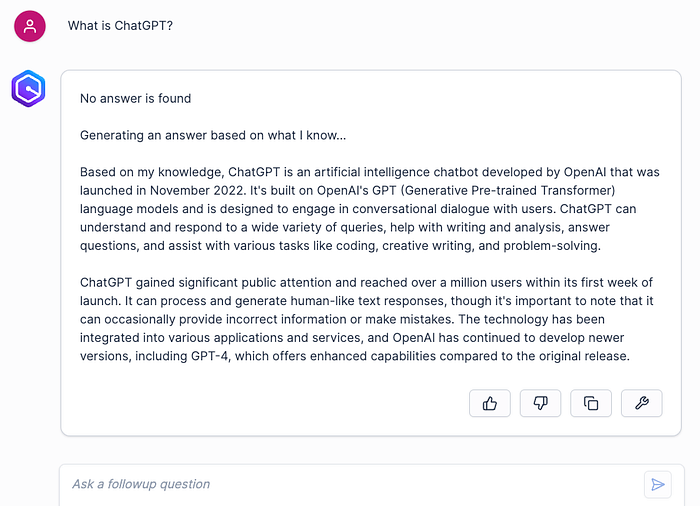Click the thumbs up feedback icon
The width and height of the screenshot is (700, 506).
490,403
